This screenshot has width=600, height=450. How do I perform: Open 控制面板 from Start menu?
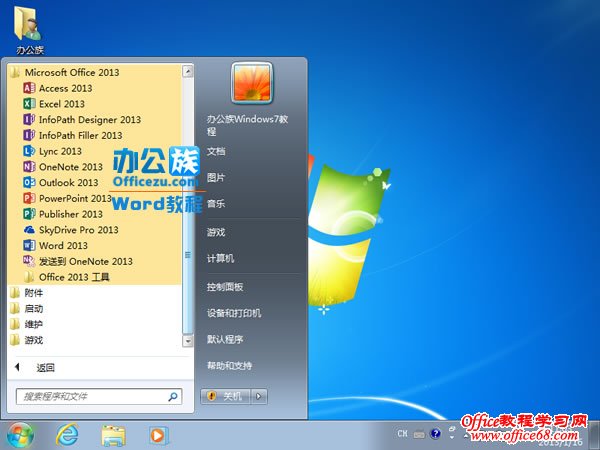[x=225, y=287]
